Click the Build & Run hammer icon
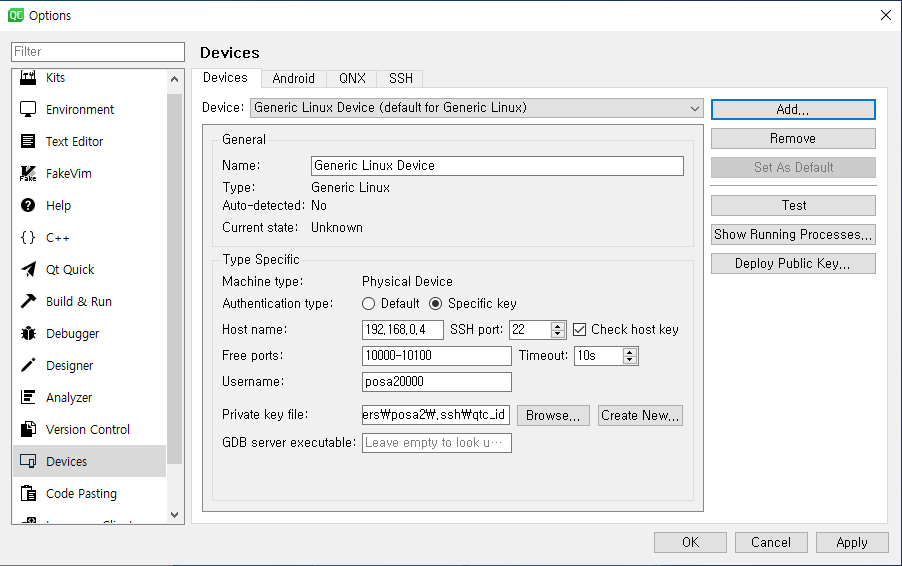 click(28, 301)
